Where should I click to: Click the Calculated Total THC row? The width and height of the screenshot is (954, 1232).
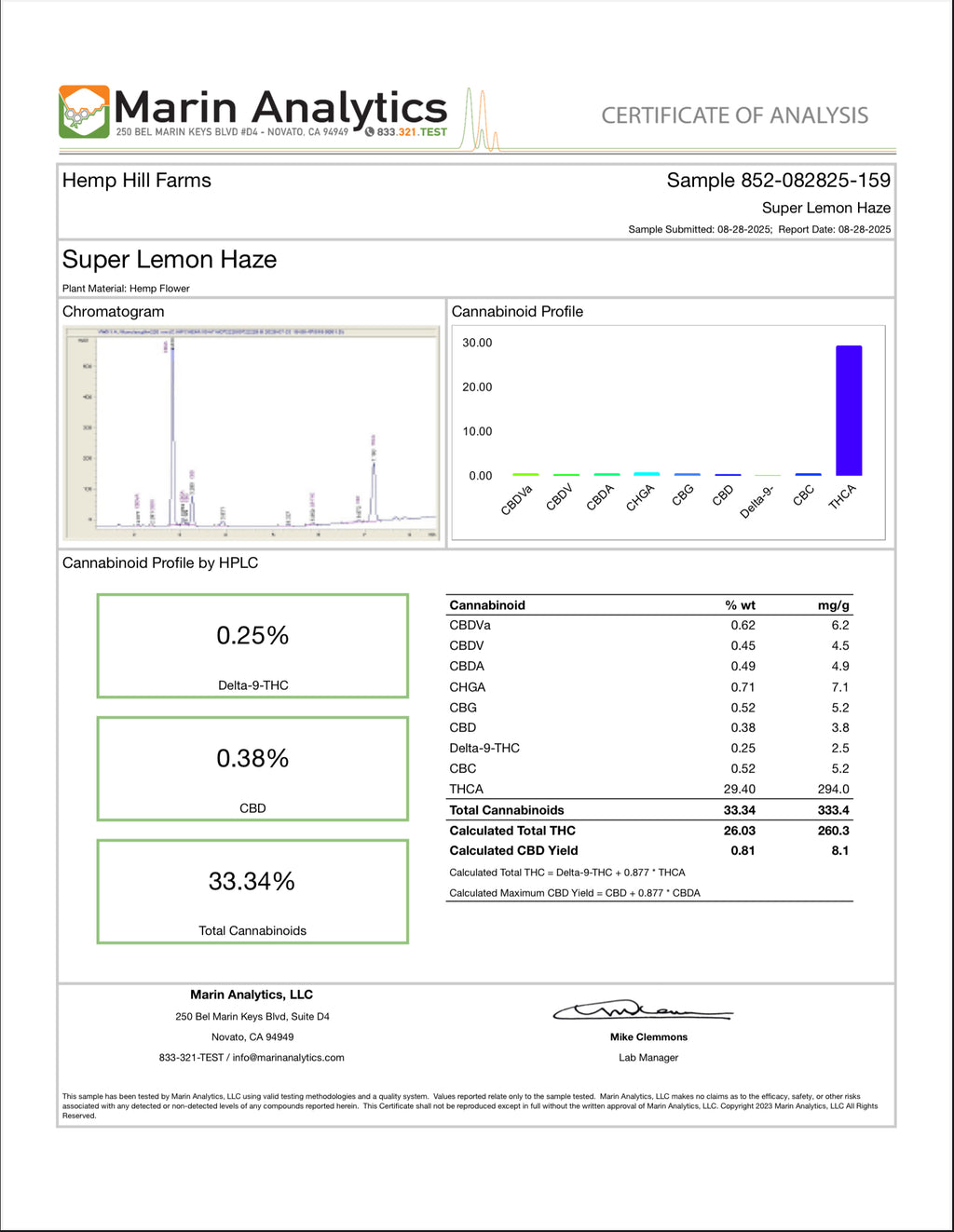point(648,831)
